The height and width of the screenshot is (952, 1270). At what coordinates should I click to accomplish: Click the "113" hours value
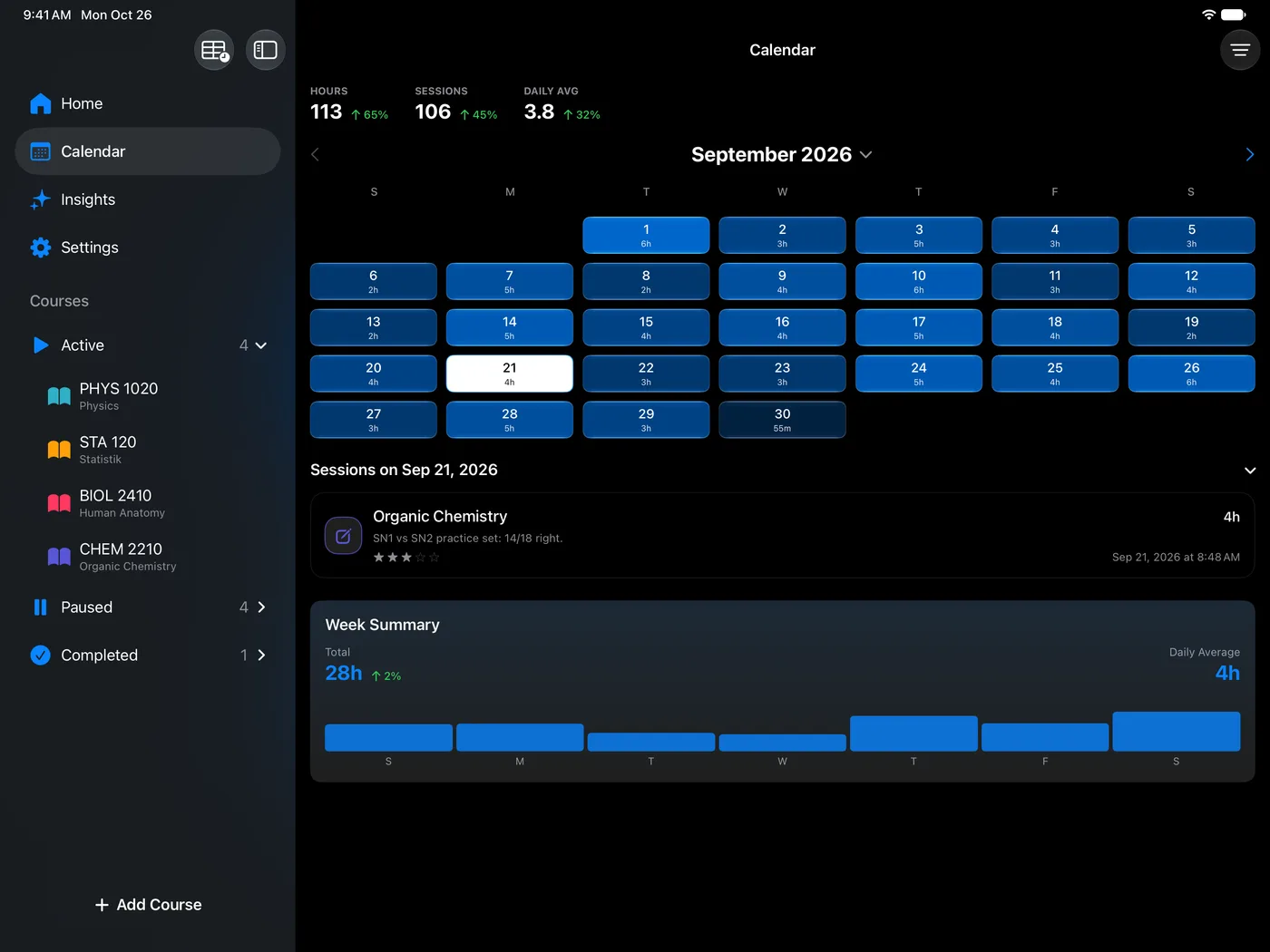coord(327,112)
